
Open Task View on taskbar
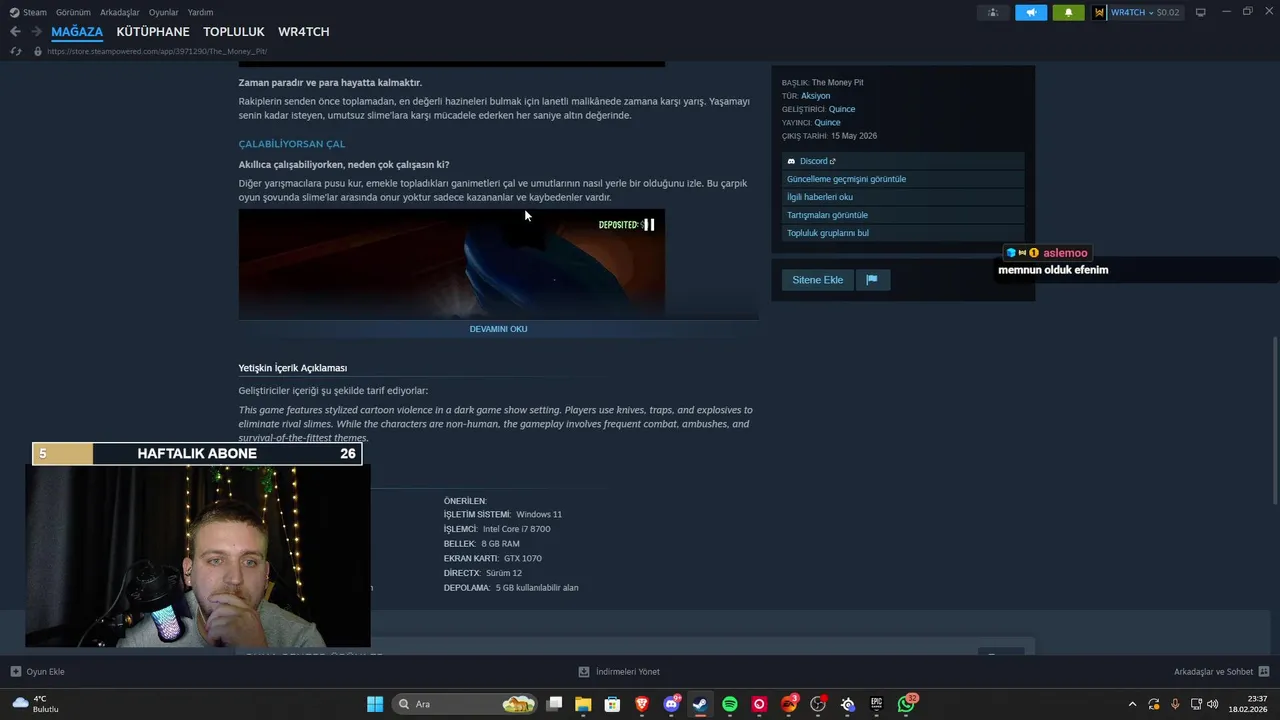click(554, 704)
